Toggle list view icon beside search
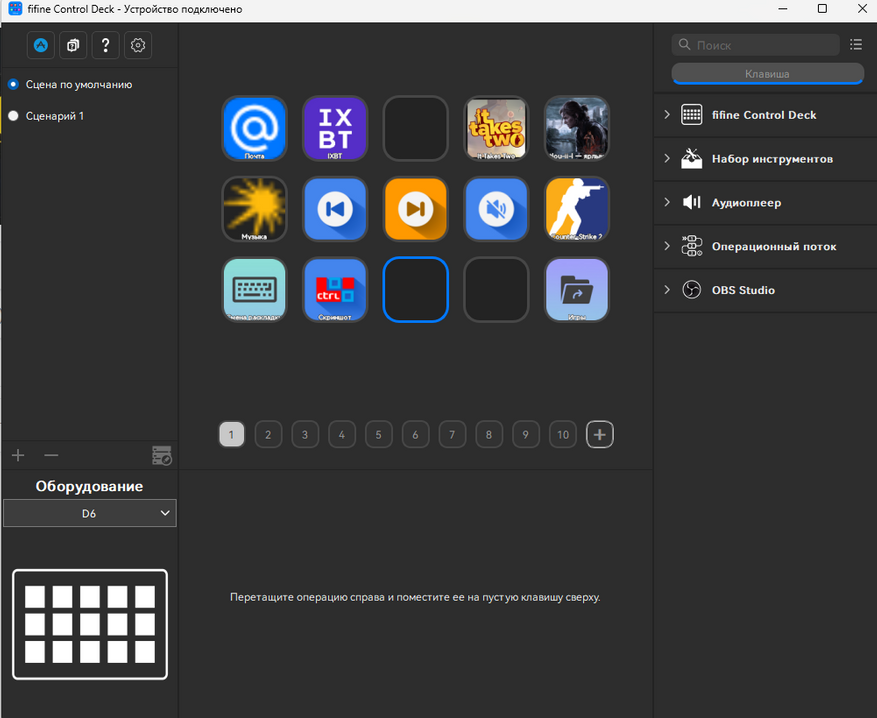 point(856,45)
